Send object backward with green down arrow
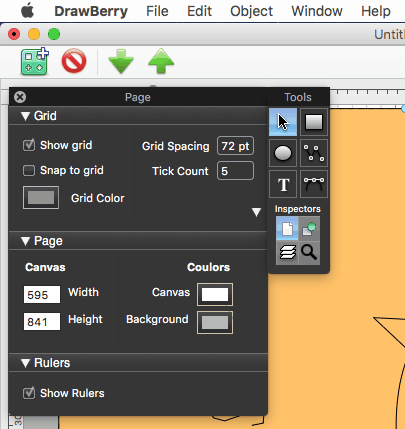405x429 pixels. coord(121,61)
